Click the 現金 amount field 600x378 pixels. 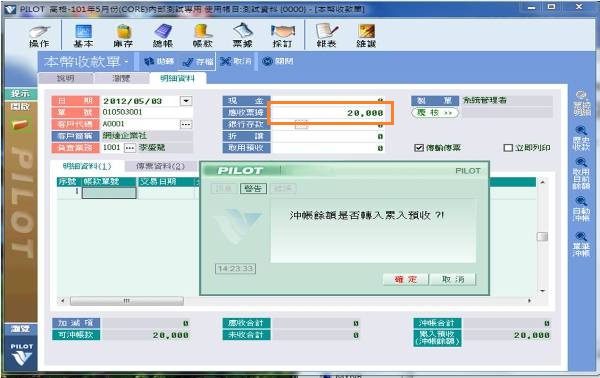(x=328, y=101)
